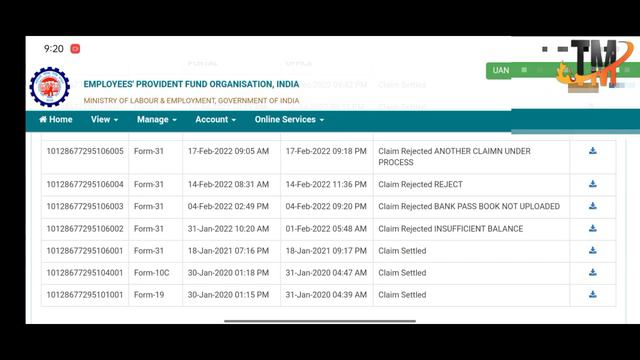This screenshot has height=360, width=640.
Task: Click date '30-Jan-2020 01:18 PM'
Action: [228, 273]
